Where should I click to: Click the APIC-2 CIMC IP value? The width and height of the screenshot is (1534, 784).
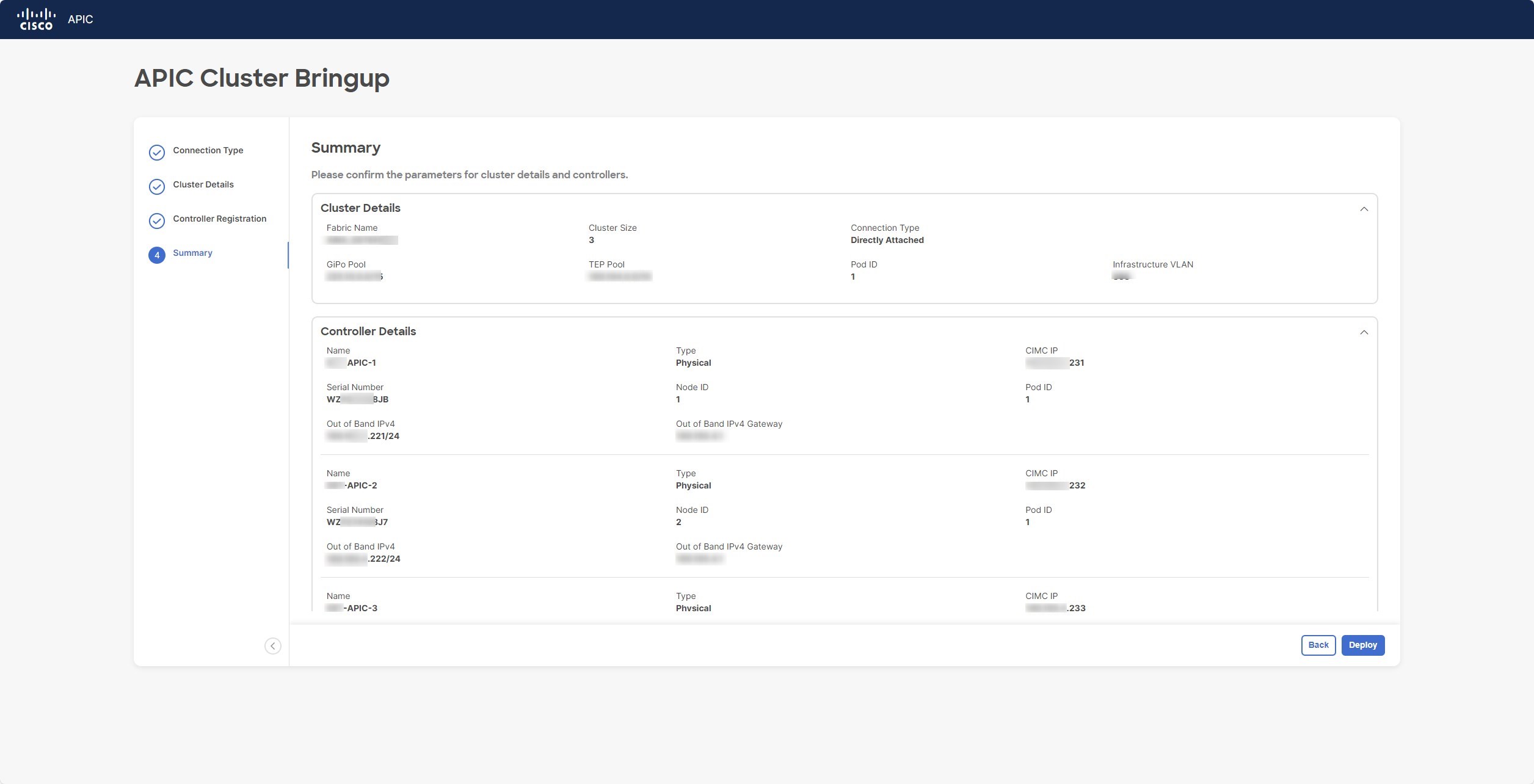tap(1055, 485)
